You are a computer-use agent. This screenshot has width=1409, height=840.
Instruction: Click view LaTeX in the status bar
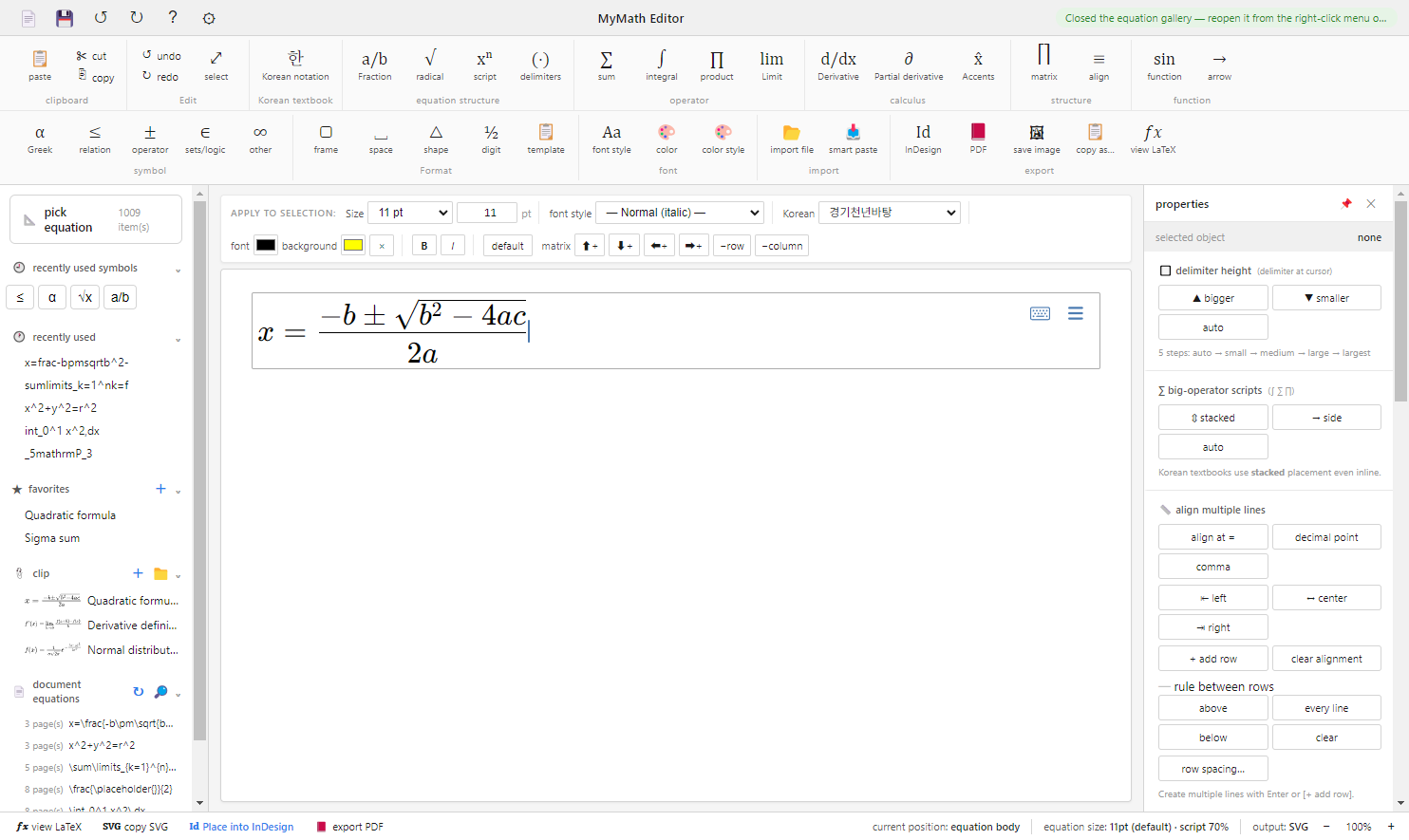tap(49, 827)
